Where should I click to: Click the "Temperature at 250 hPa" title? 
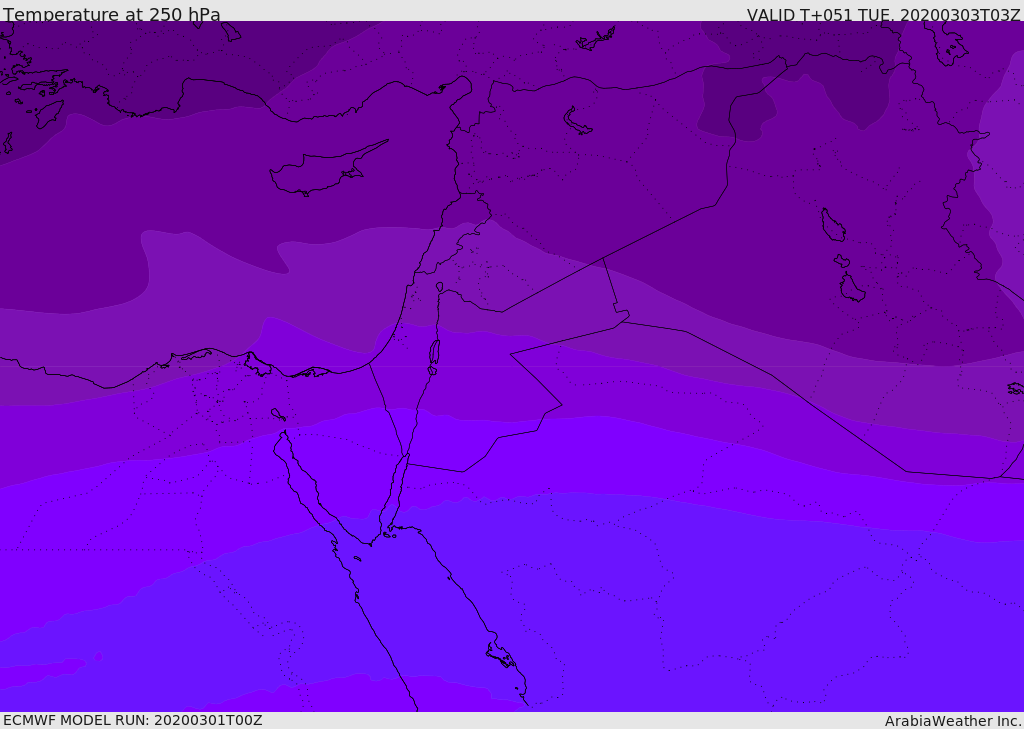tap(112, 14)
